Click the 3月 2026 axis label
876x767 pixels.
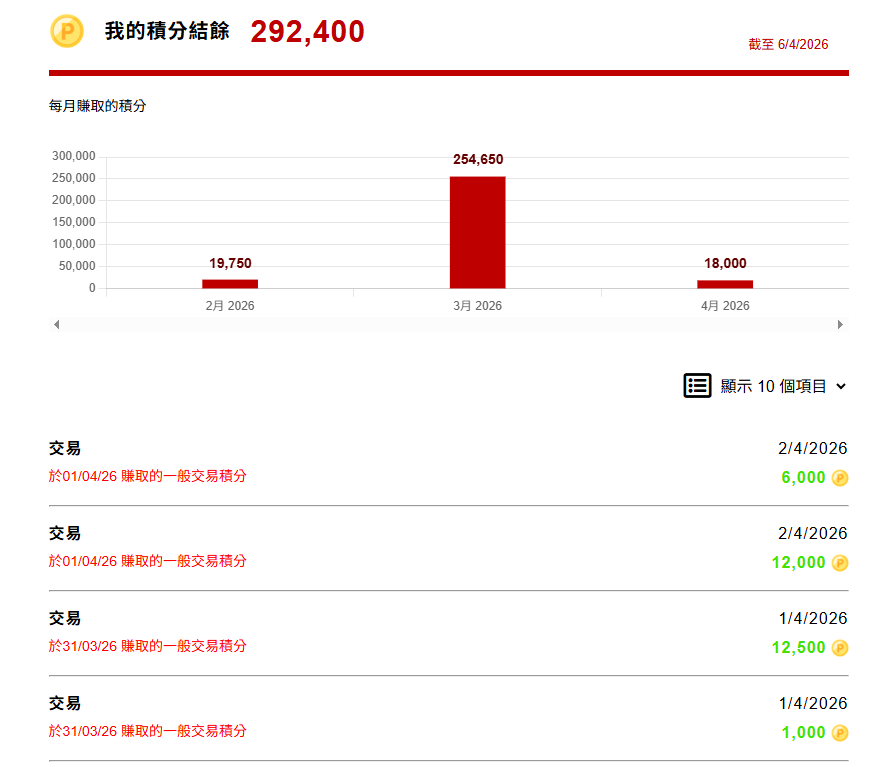[x=478, y=306]
